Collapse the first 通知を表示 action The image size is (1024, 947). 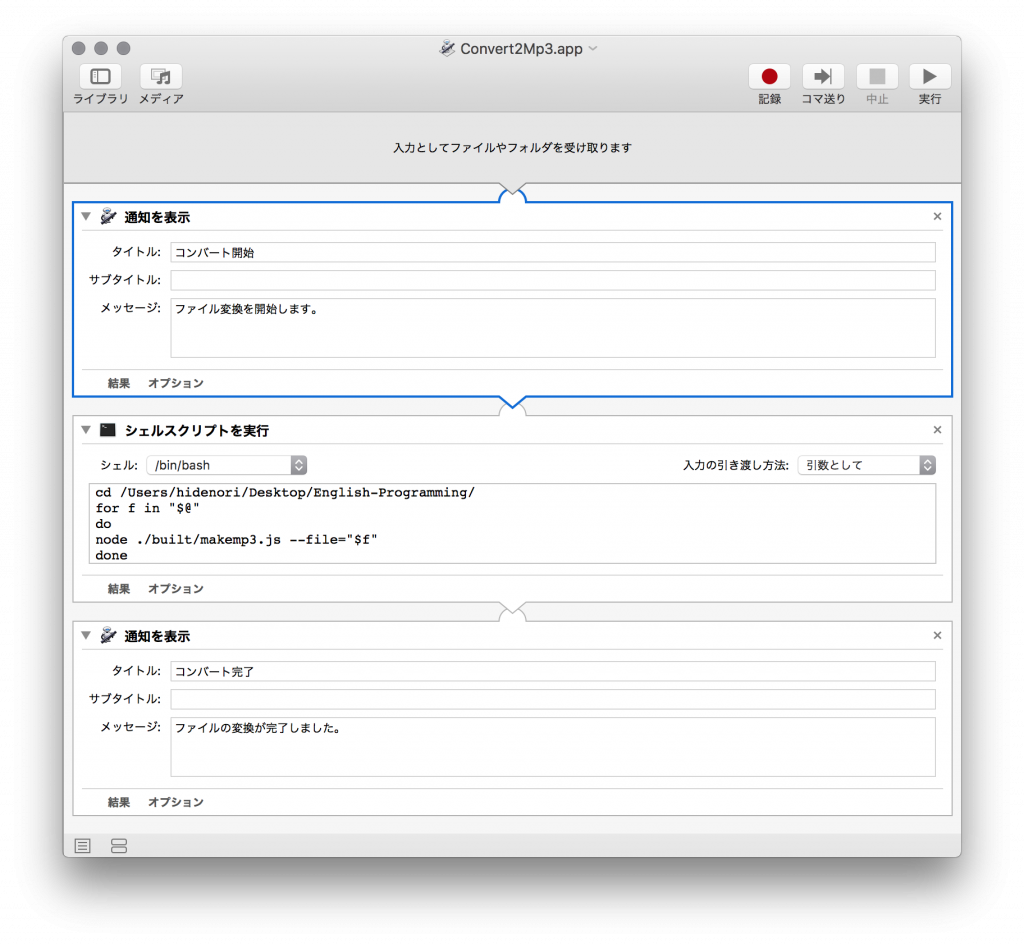[86, 216]
